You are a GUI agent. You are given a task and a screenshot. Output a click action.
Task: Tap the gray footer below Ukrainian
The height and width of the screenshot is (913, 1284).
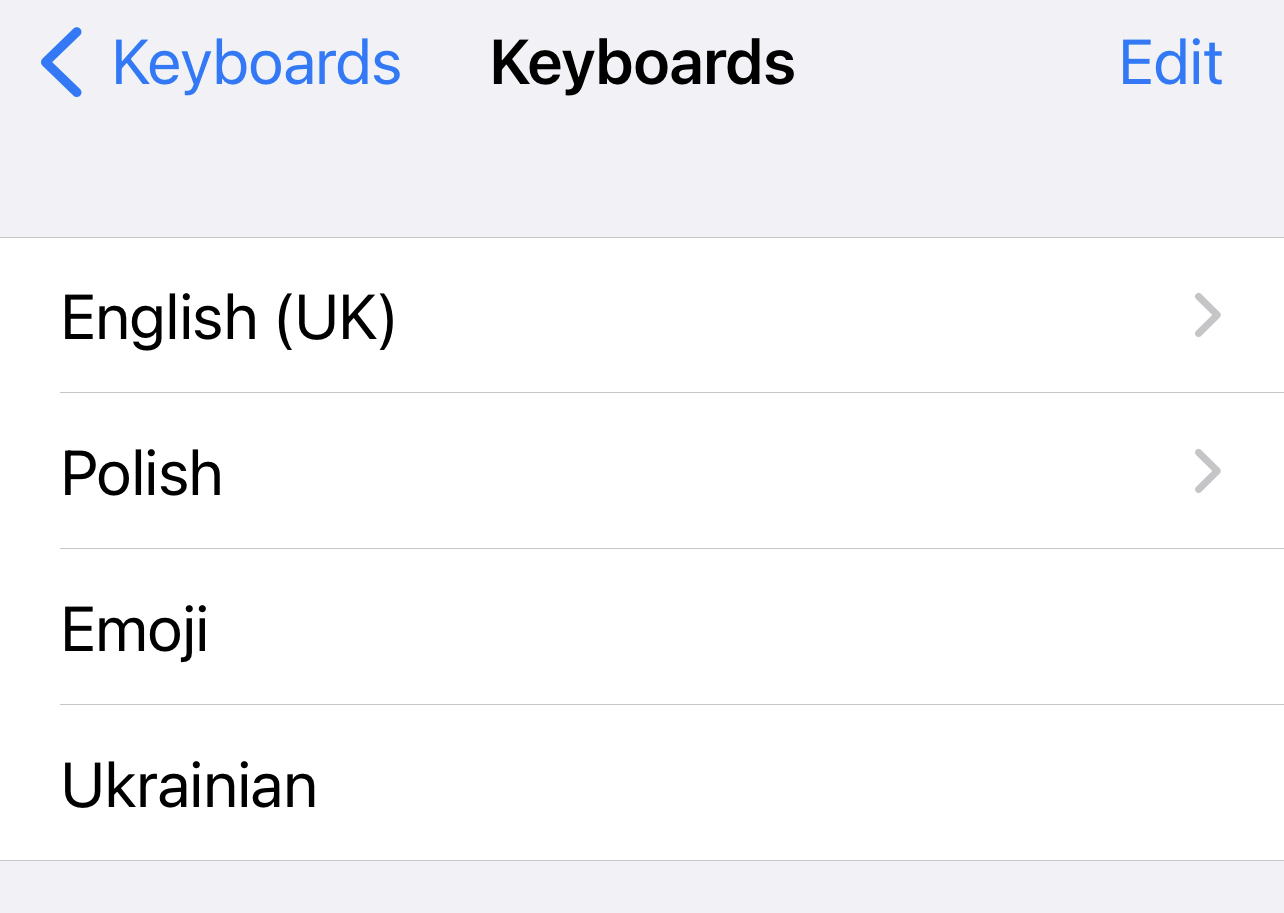(640, 888)
